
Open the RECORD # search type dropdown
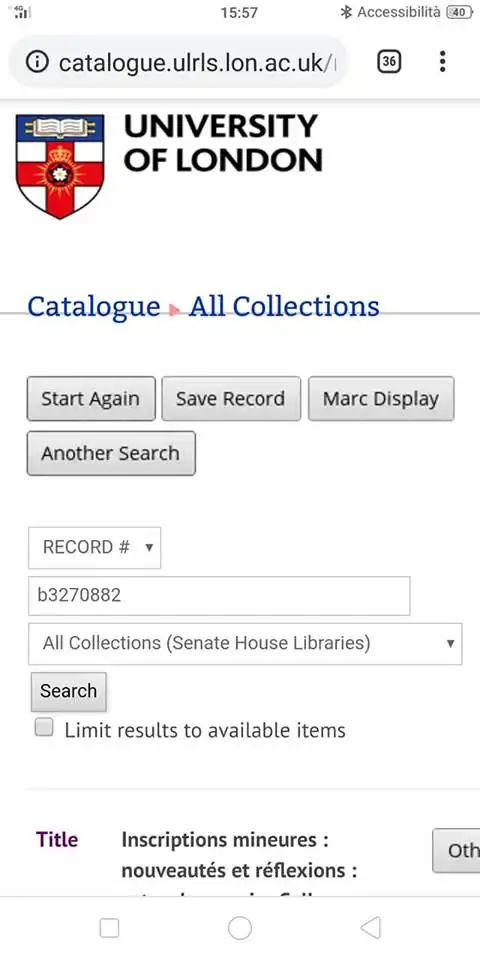point(95,547)
